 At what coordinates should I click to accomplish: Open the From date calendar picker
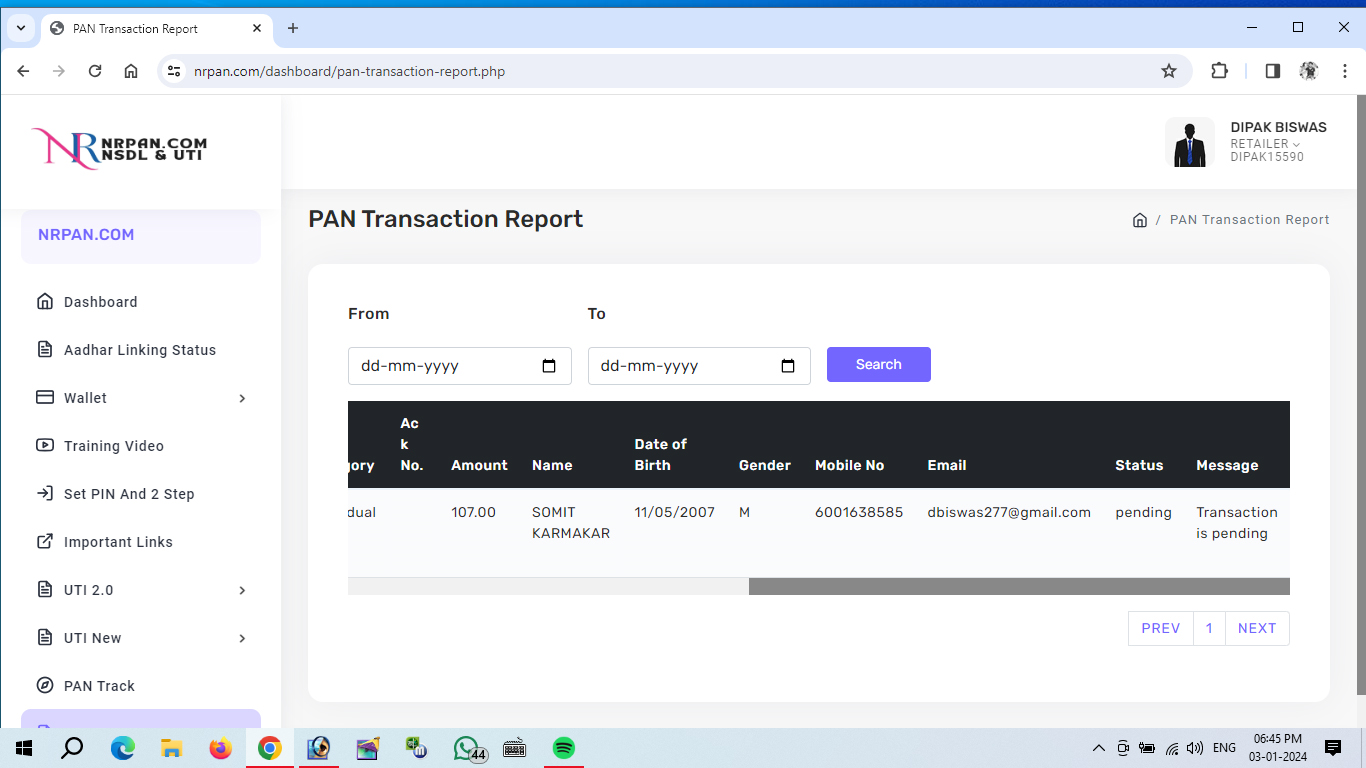(x=548, y=366)
